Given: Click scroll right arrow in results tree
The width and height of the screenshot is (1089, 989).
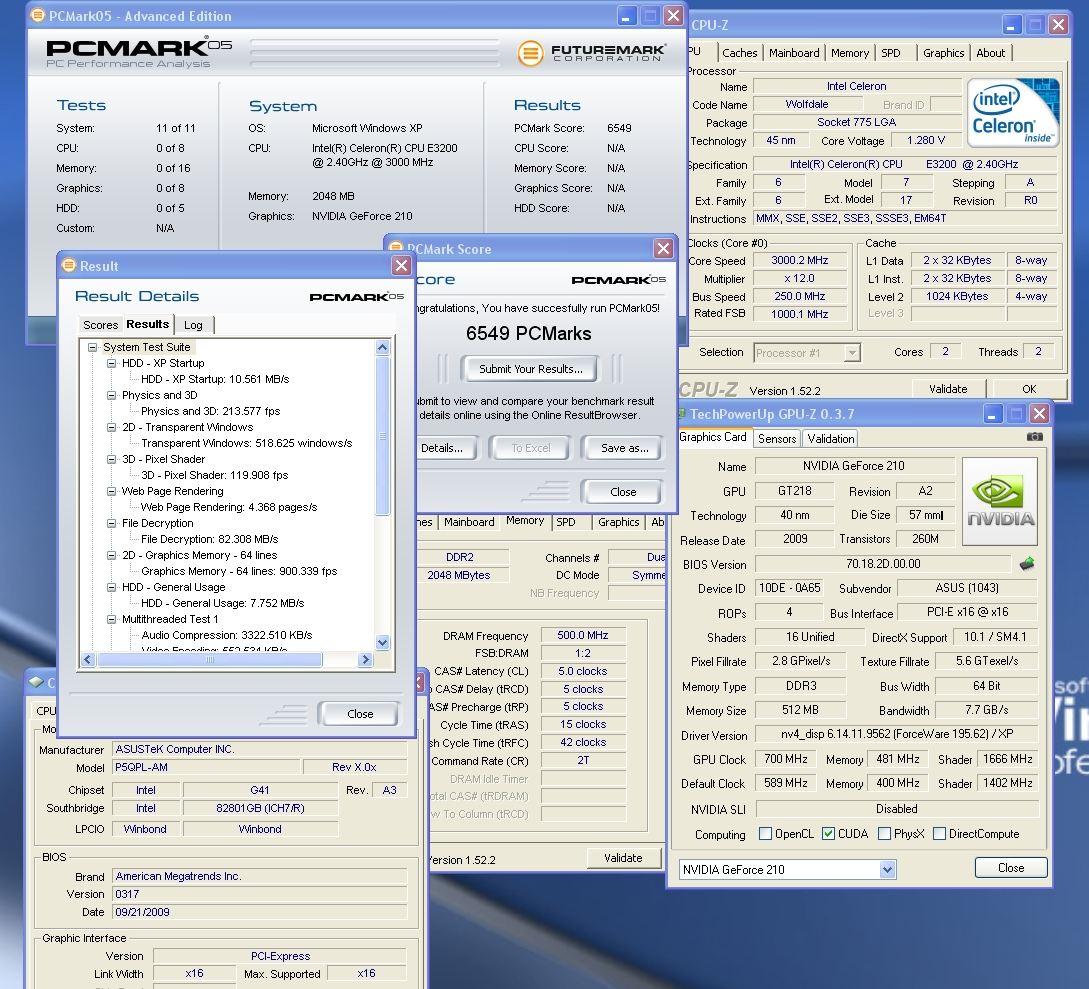Looking at the screenshot, I should pyautogui.click(x=365, y=660).
